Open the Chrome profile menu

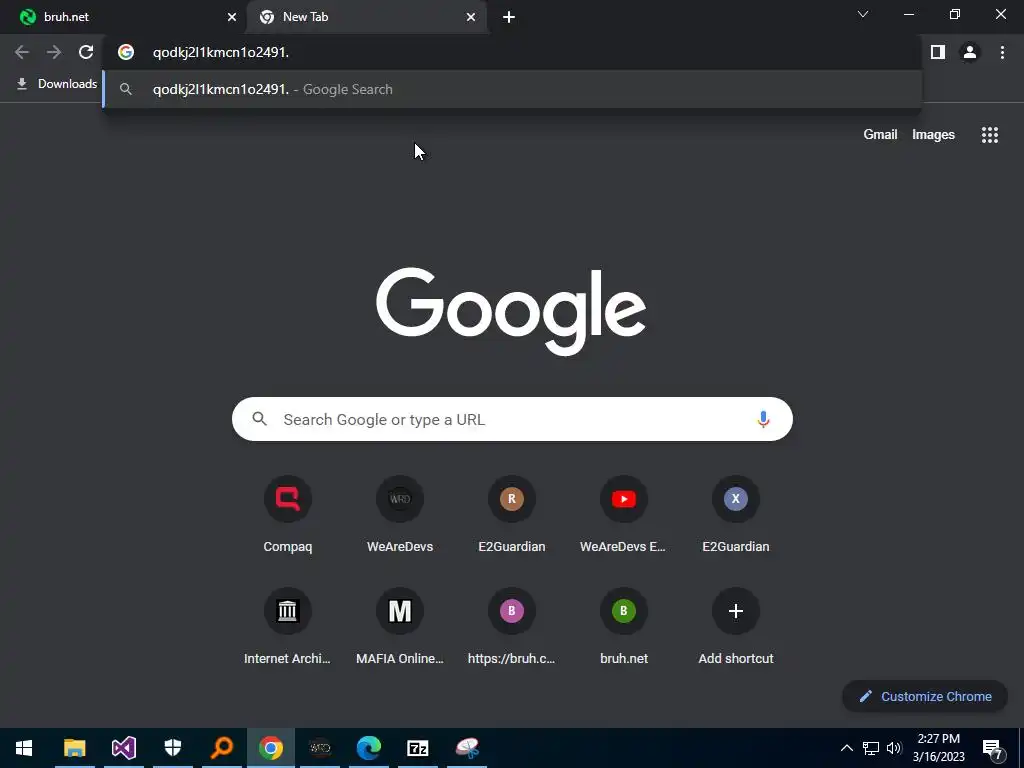pos(970,52)
